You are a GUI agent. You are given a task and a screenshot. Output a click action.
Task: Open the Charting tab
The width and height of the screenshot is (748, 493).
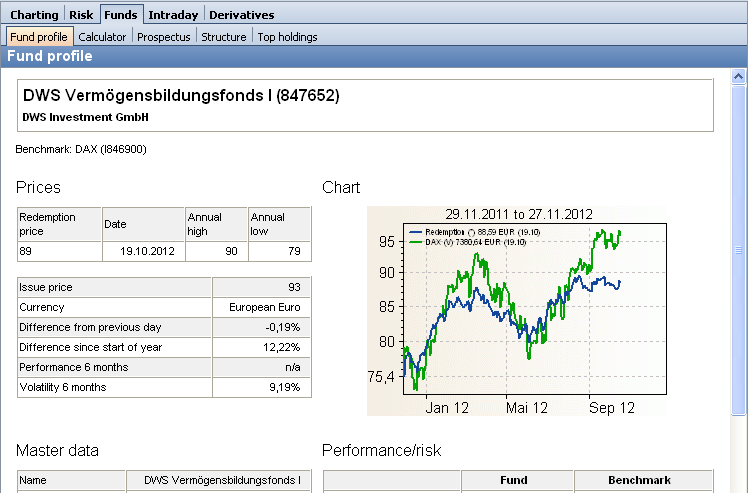(x=34, y=15)
